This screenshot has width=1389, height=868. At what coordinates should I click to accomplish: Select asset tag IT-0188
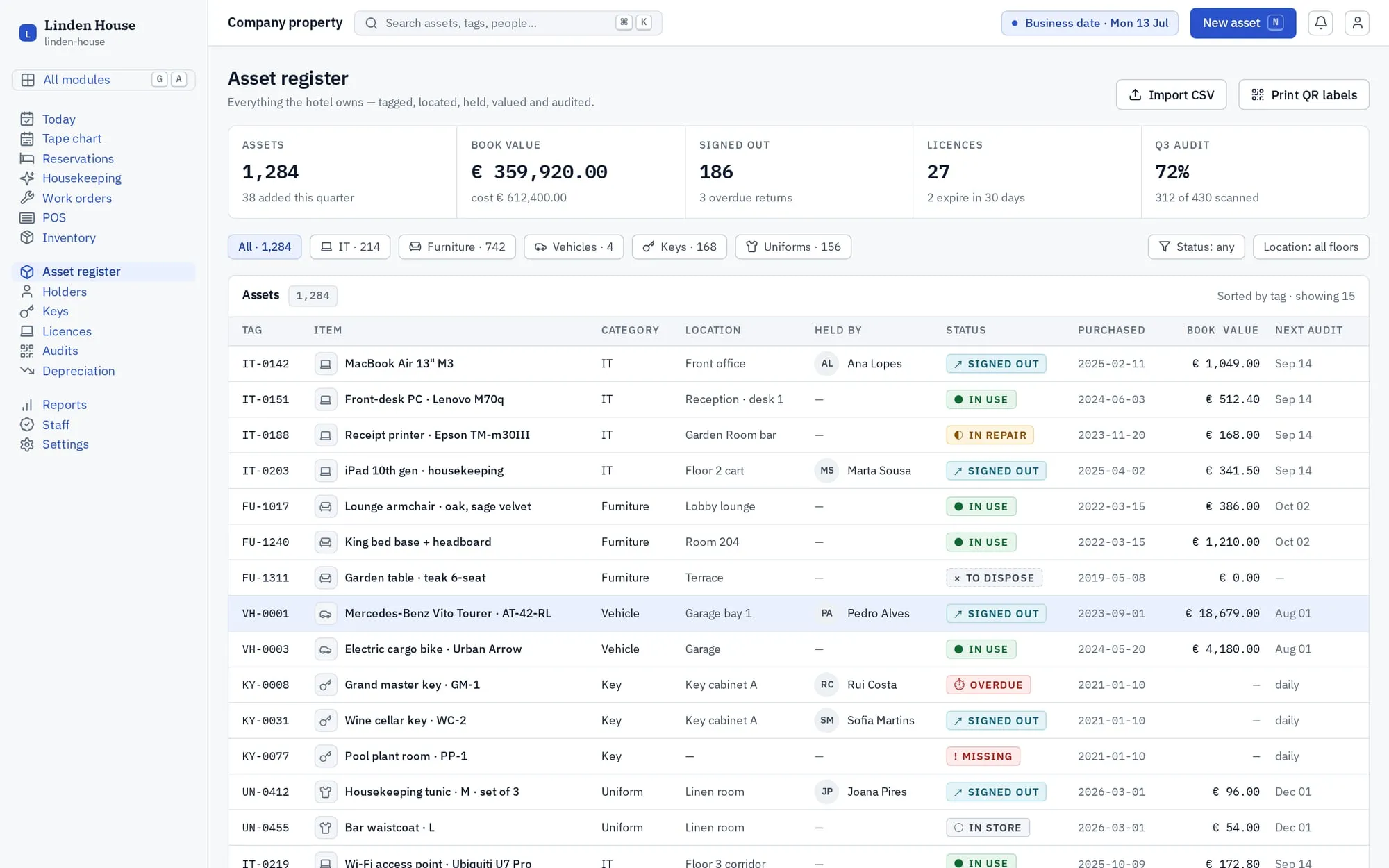click(x=265, y=435)
